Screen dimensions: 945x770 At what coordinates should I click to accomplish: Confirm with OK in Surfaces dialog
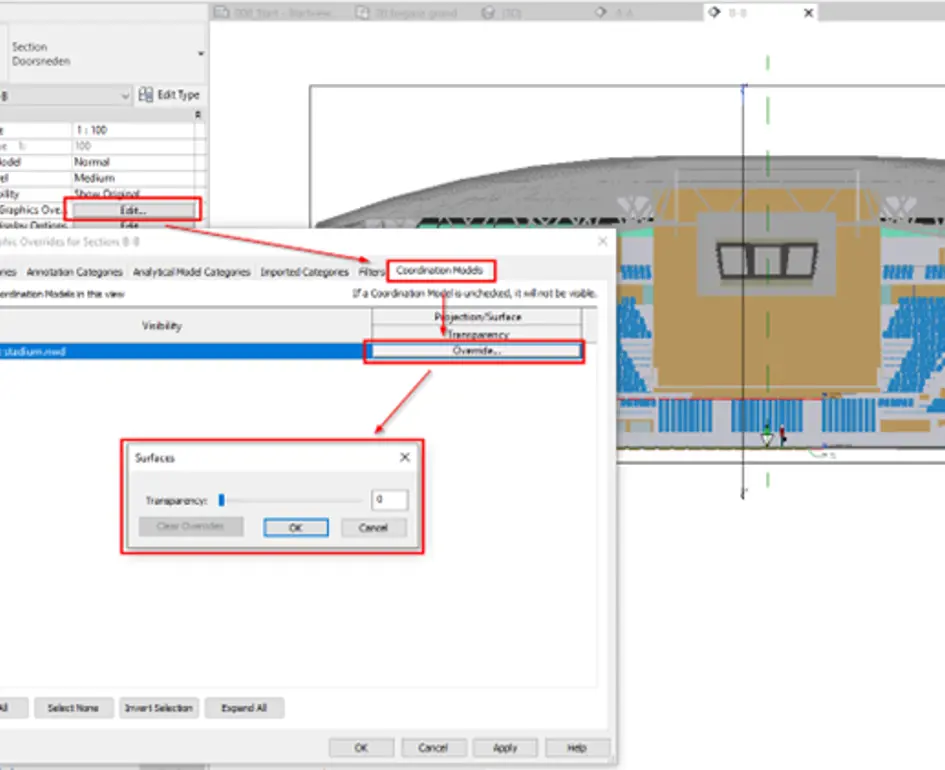coord(296,528)
